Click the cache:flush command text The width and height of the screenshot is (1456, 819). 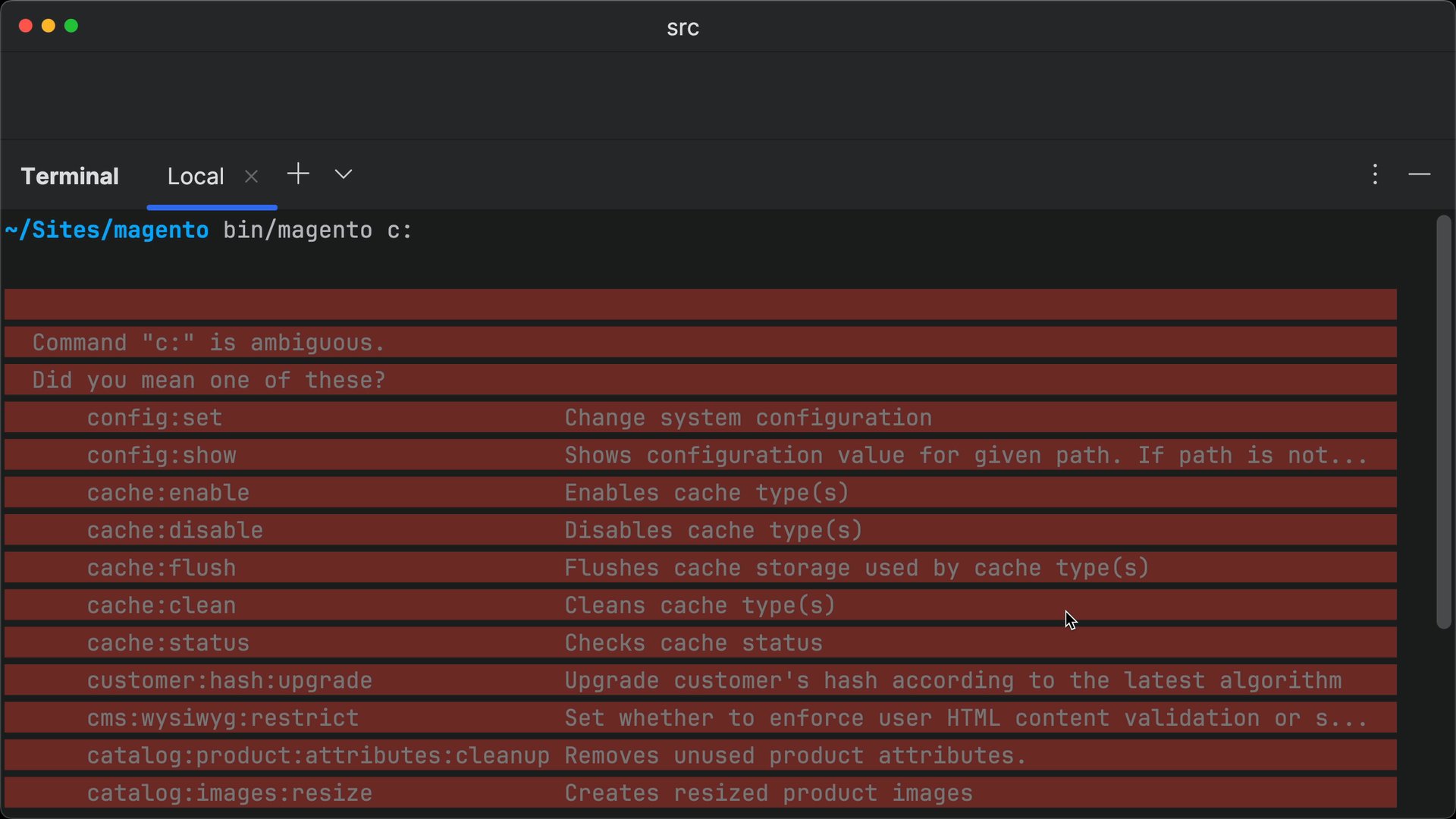[162, 568]
